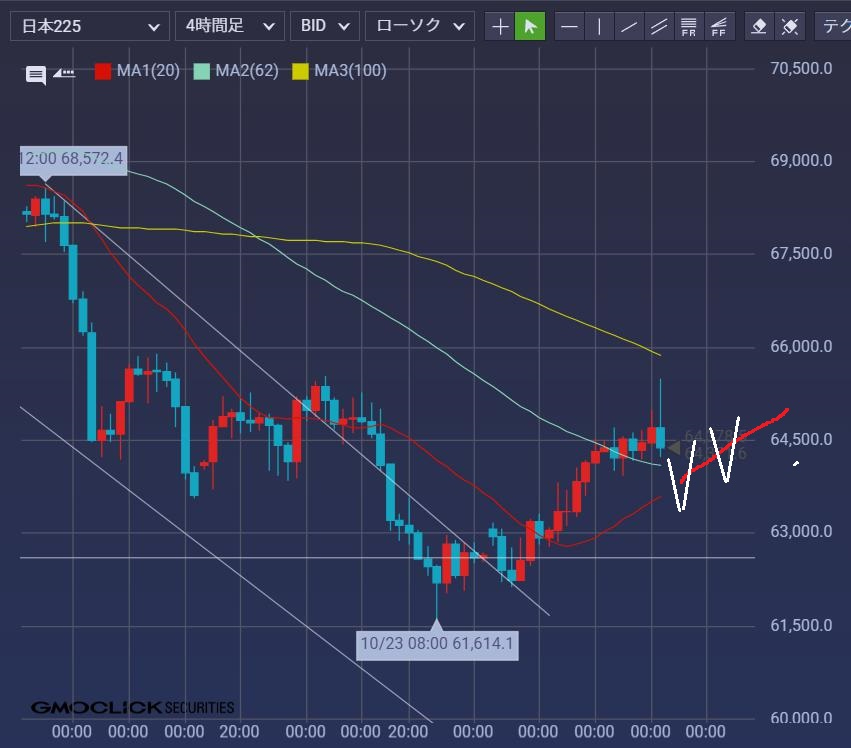The height and width of the screenshot is (748, 851).
Task: Choose the horizontal line drawing tool
Action: click(569, 26)
